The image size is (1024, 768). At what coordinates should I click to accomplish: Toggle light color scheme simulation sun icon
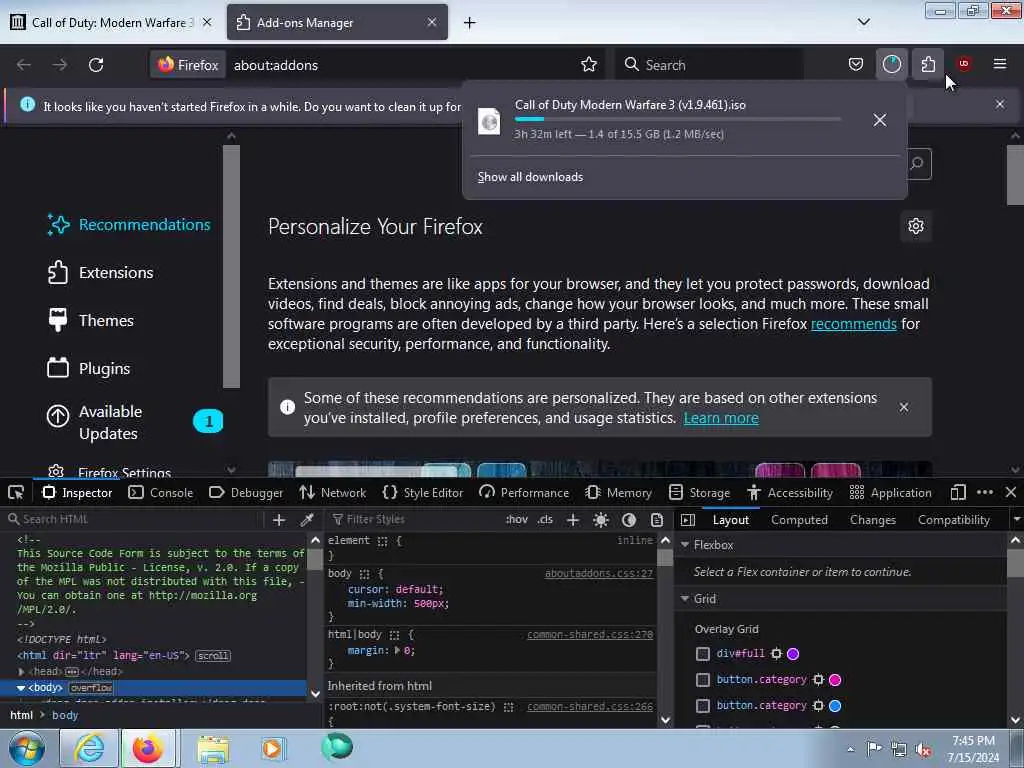tap(601, 520)
